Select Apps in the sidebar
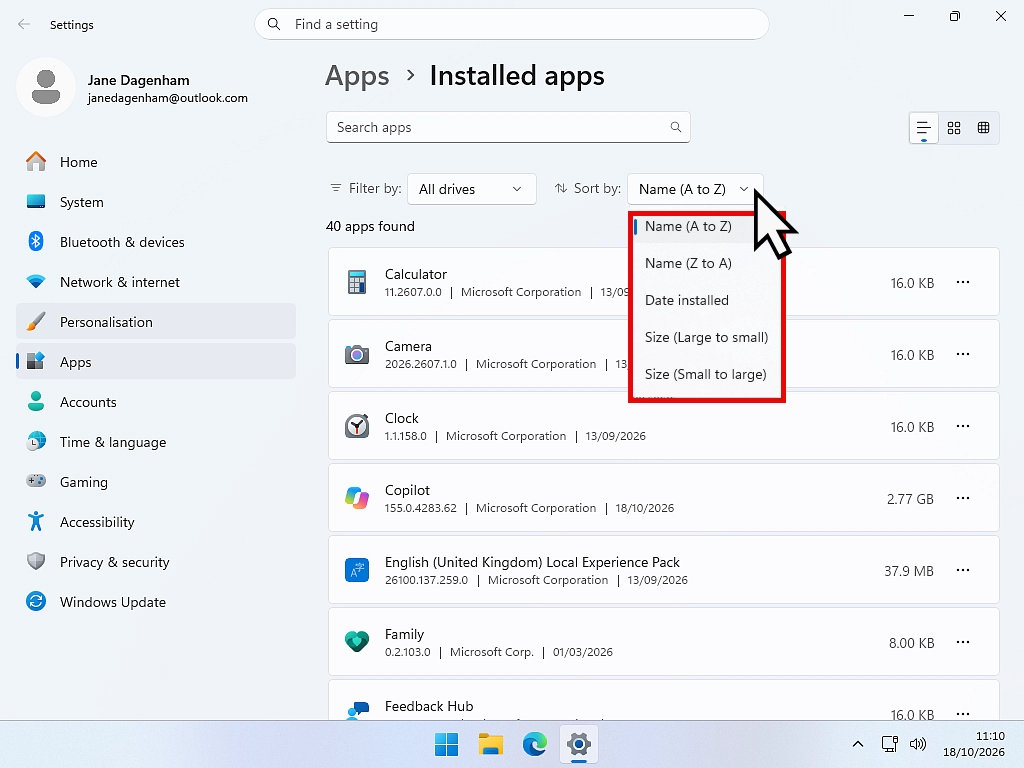 (155, 362)
